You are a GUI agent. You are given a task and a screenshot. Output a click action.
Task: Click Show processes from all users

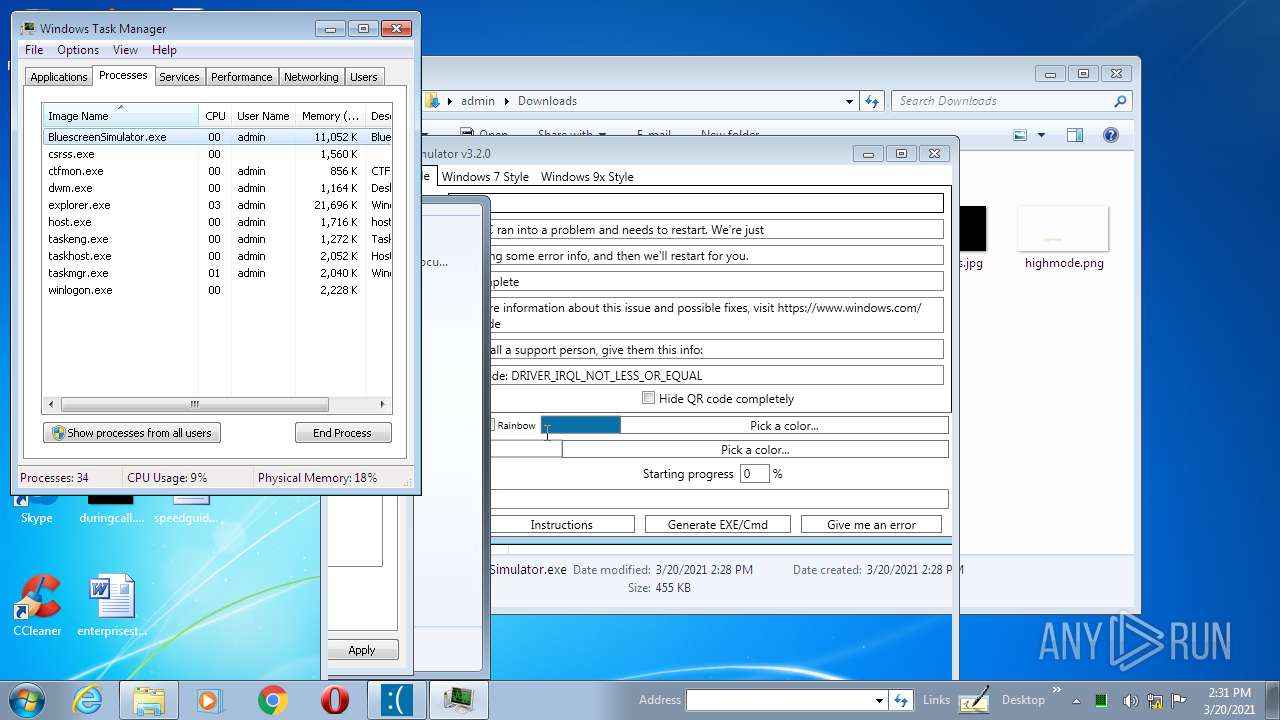132,433
